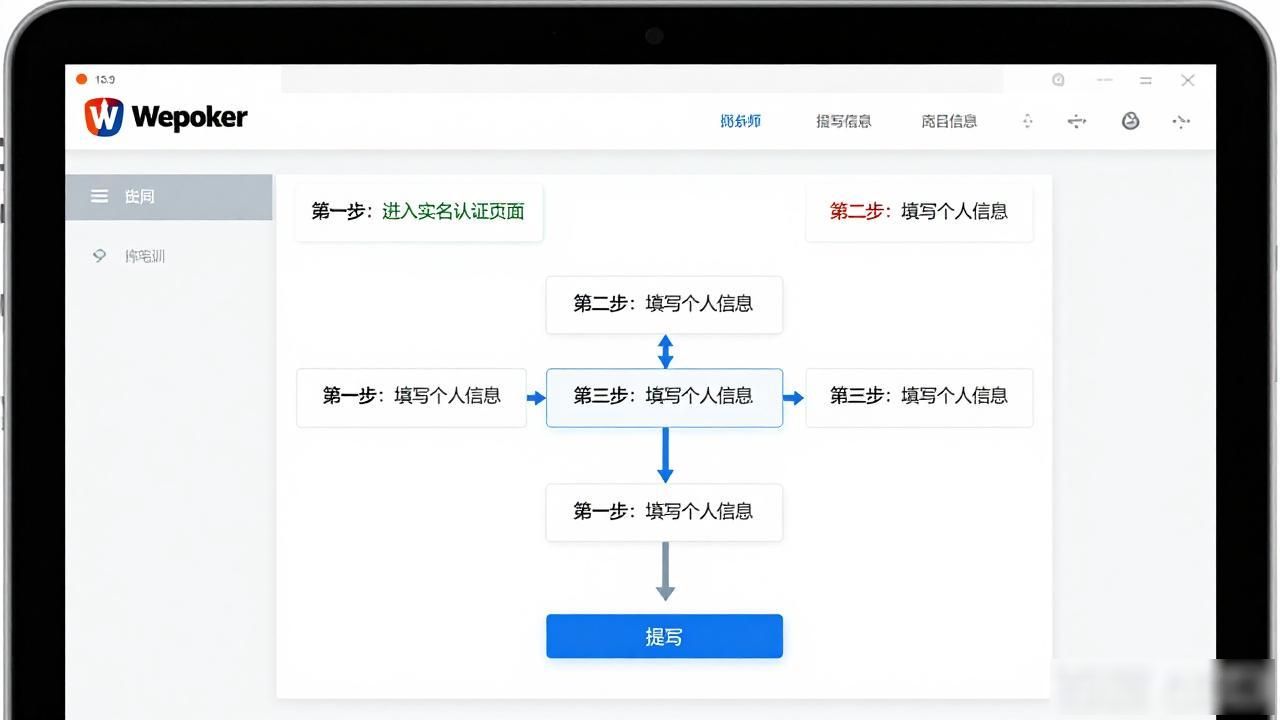Close the Wepoker window
This screenshot has width=1280, height=720.
(1188, 80)
